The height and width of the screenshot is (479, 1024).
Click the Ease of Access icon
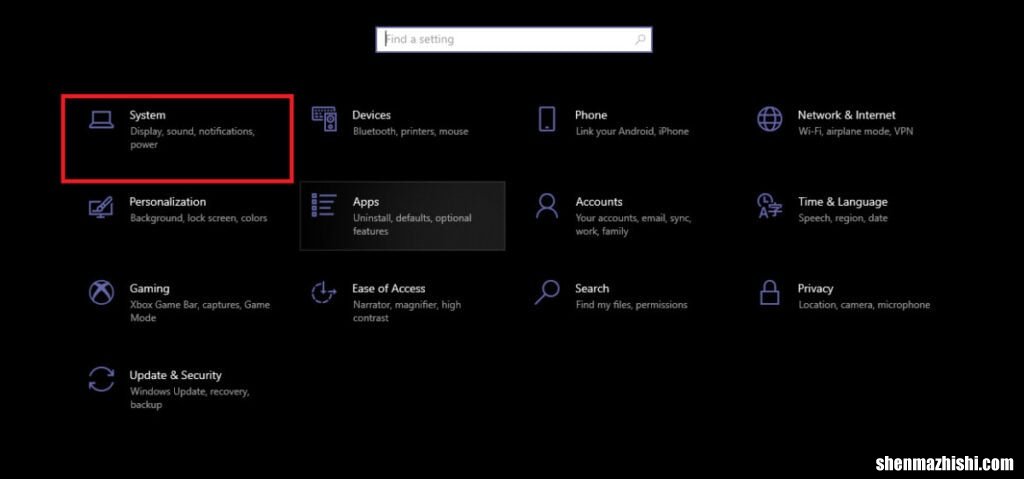click(323, 292)
